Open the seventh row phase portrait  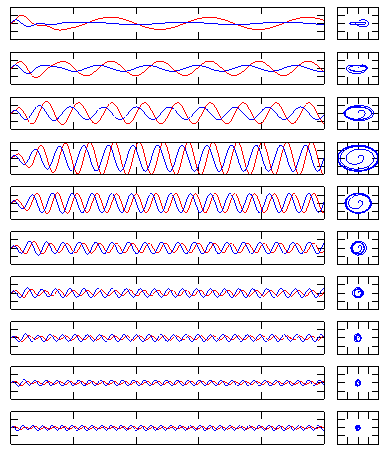358,293
